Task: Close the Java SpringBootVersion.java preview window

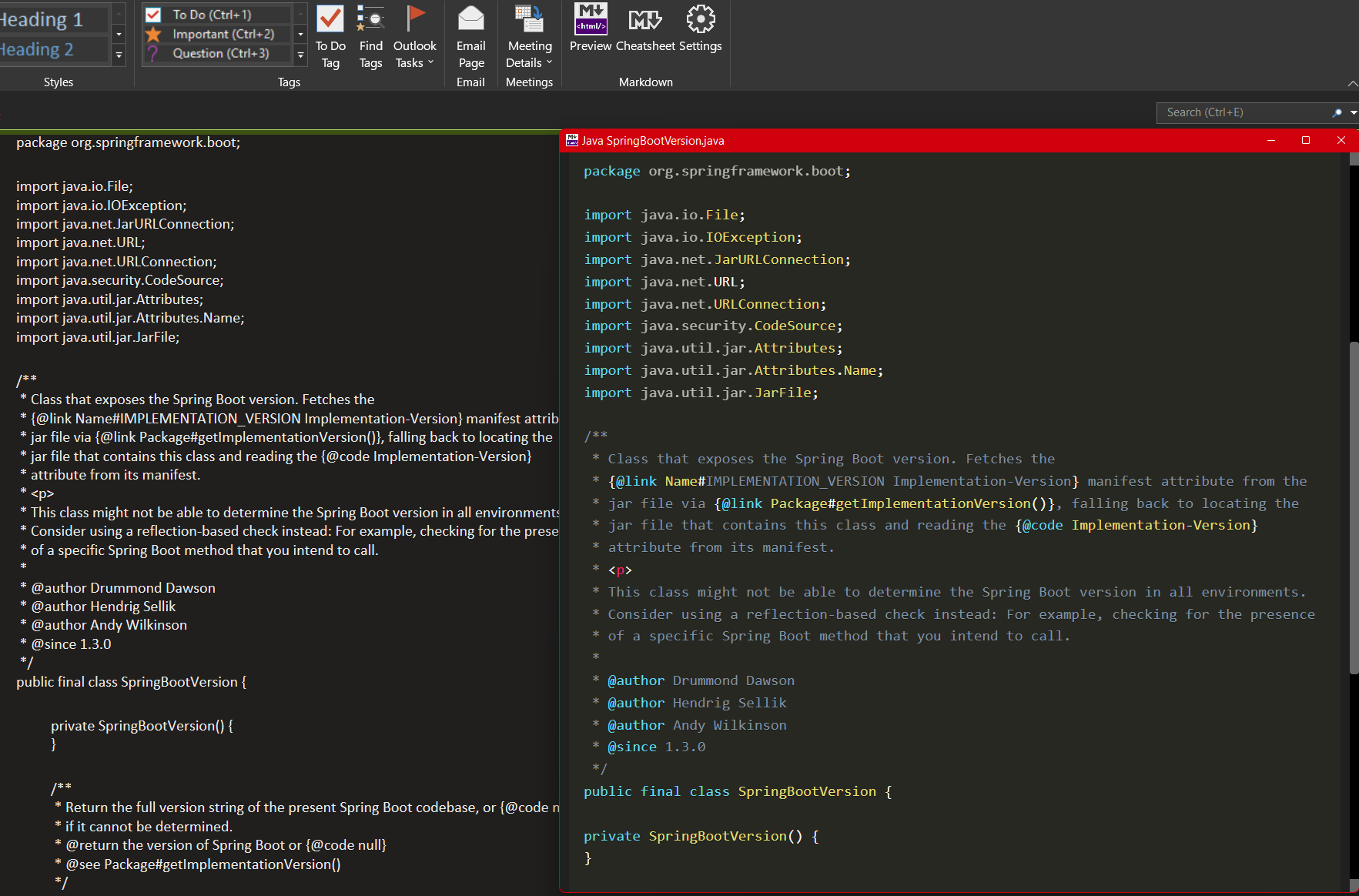Action: (x=1341, y=140)
